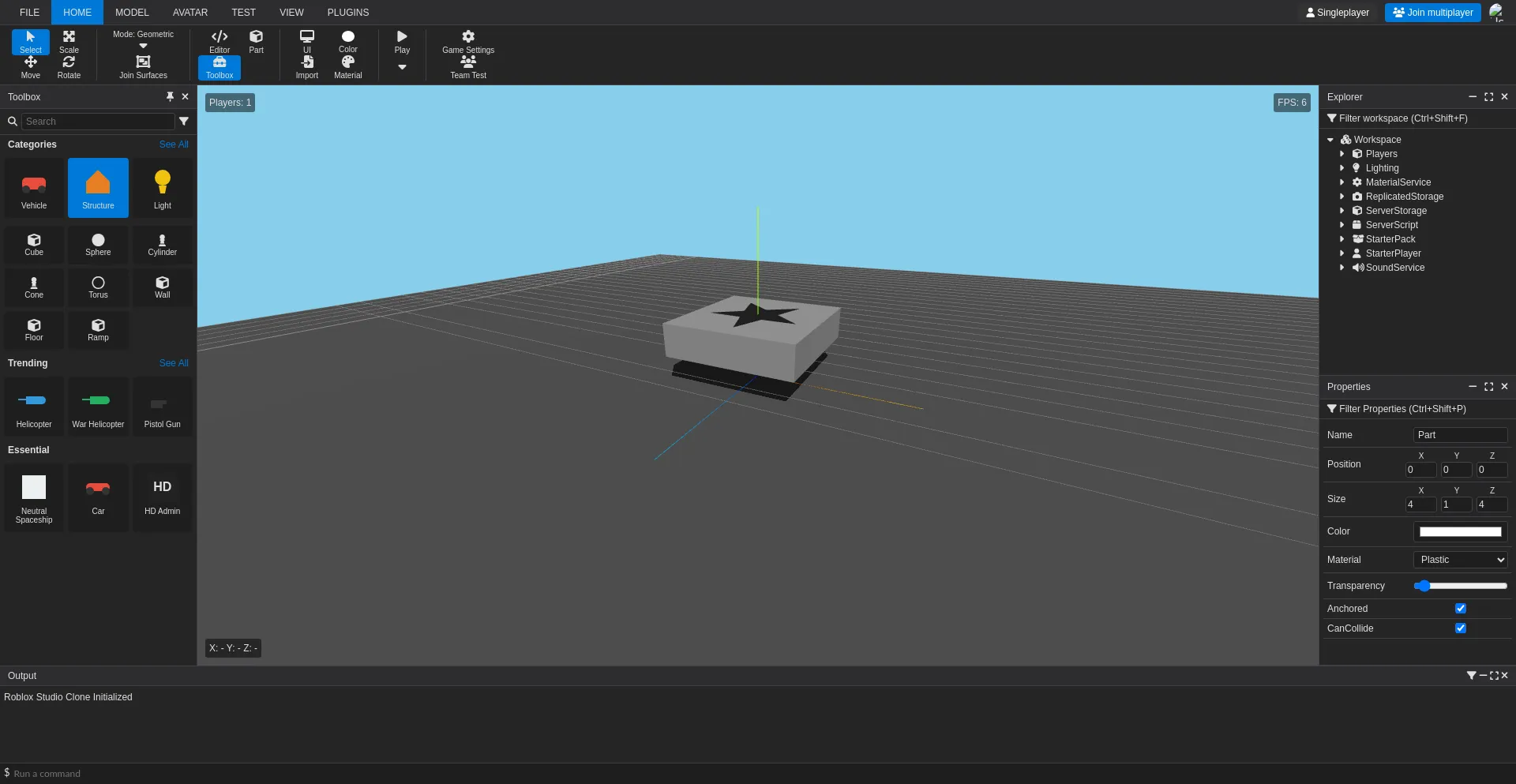Open See All trending items
The image size is (1516, 784).
pyautogui.click(x=173, y=363)
